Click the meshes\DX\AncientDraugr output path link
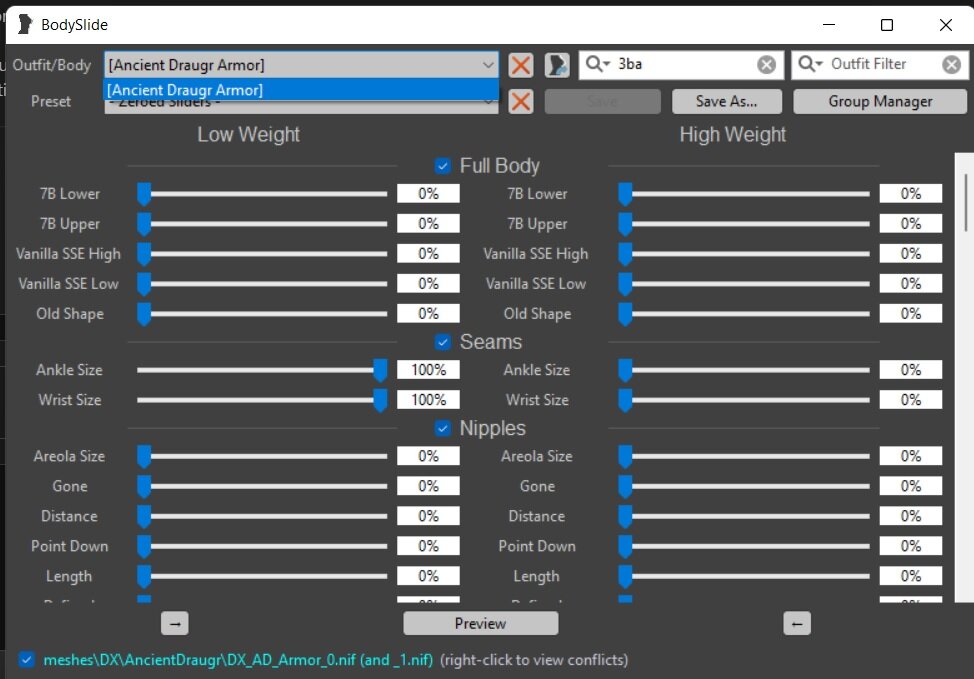 coord(238,660)
